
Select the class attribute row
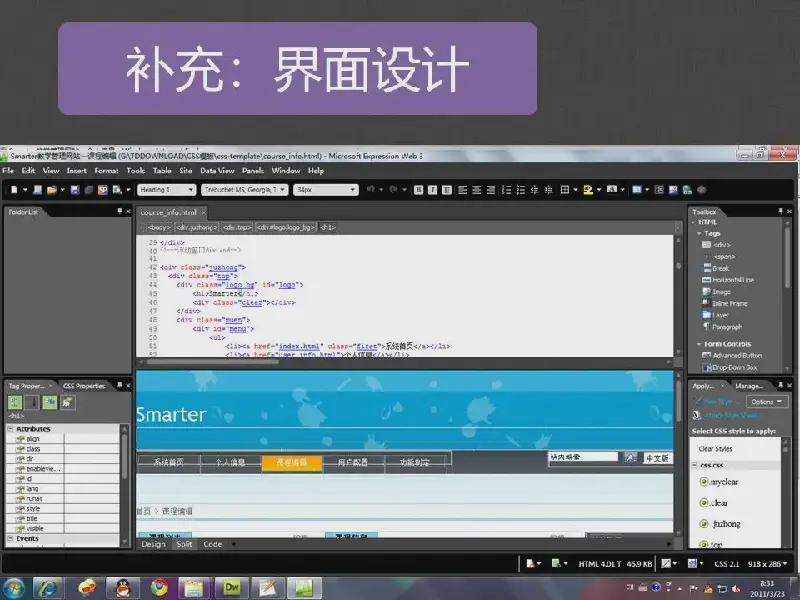[63, 449]
